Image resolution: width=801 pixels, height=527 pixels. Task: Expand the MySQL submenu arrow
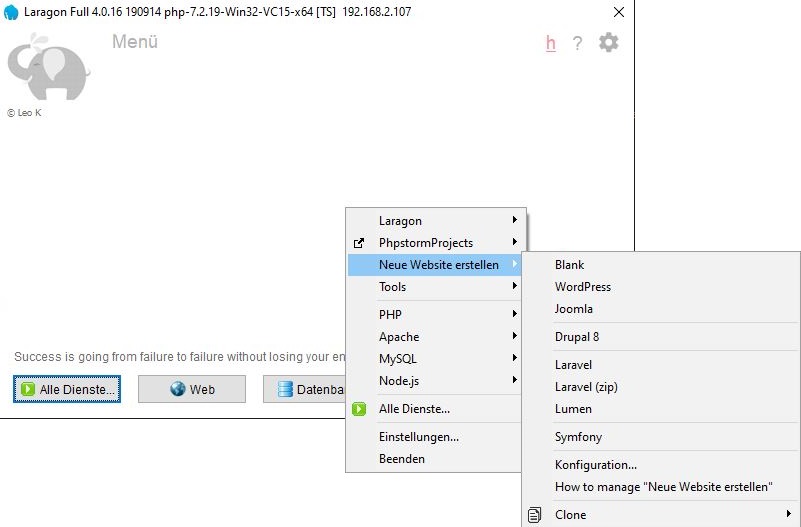pyautogui.click(x=514, y=357)
